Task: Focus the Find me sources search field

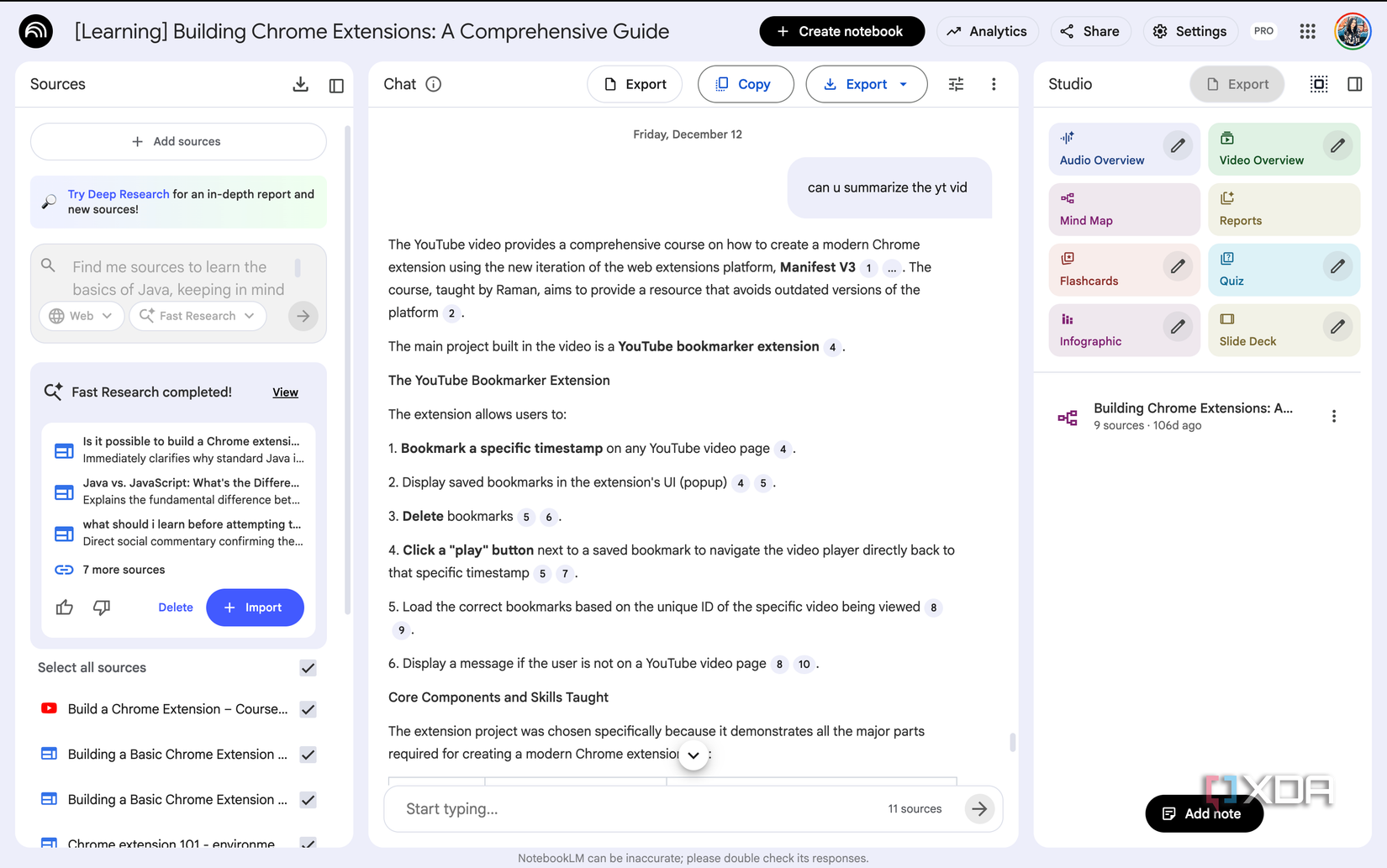Action: [178, 278]
